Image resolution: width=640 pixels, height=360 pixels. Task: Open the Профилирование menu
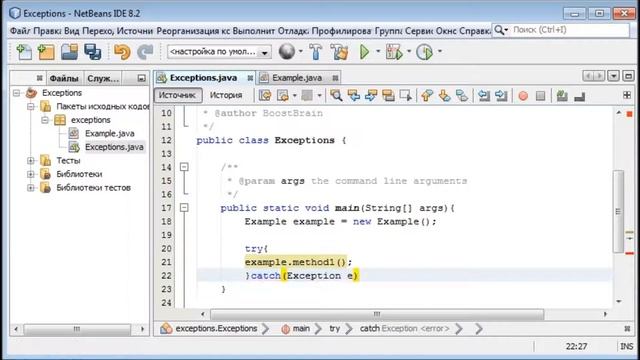pyautogui.click(x=342, y=31)
